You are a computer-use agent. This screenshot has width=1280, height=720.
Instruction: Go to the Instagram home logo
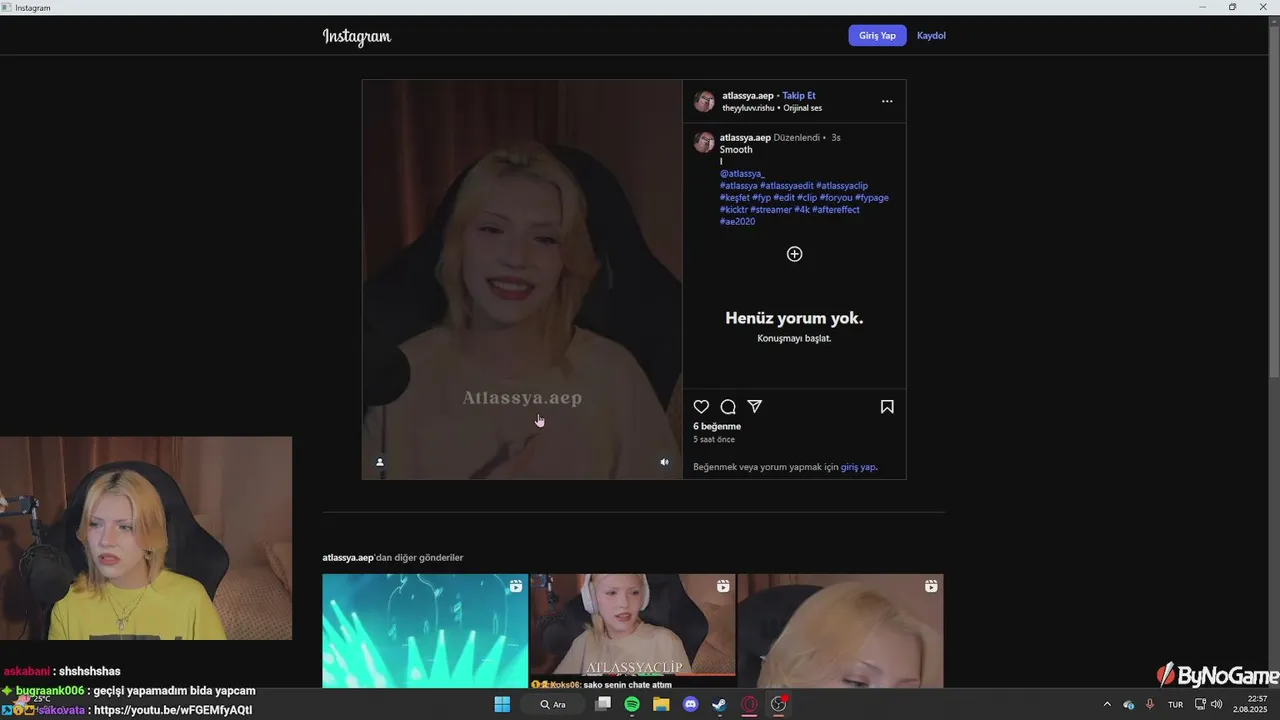[357, 37]
